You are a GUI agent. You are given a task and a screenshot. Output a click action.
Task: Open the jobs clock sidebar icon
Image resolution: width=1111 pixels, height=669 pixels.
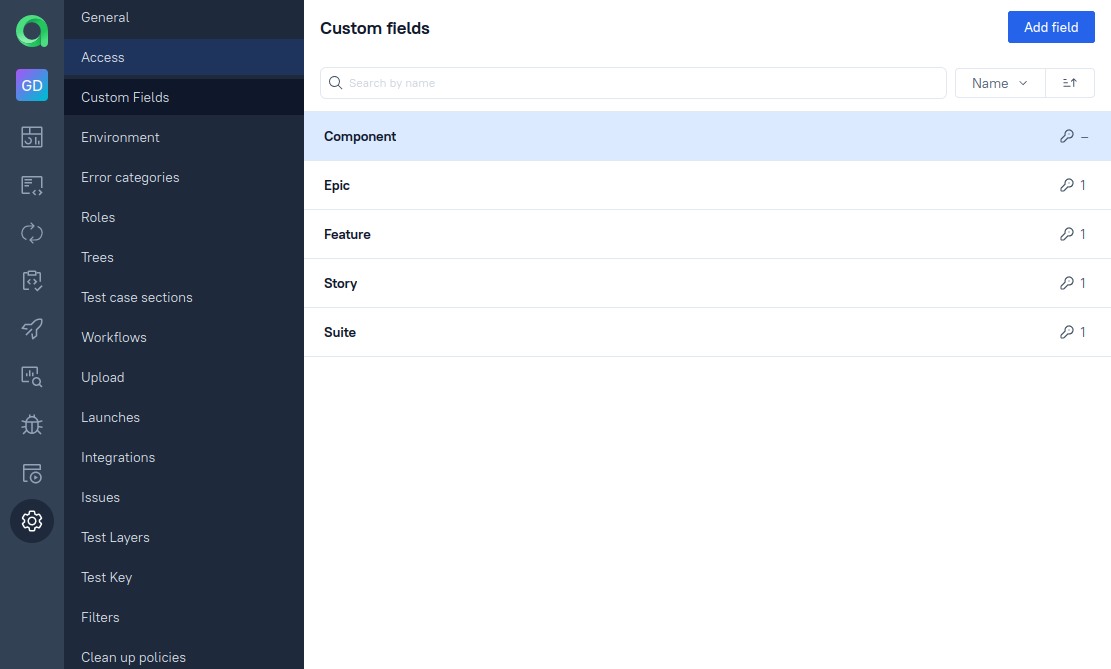point(31,473)
